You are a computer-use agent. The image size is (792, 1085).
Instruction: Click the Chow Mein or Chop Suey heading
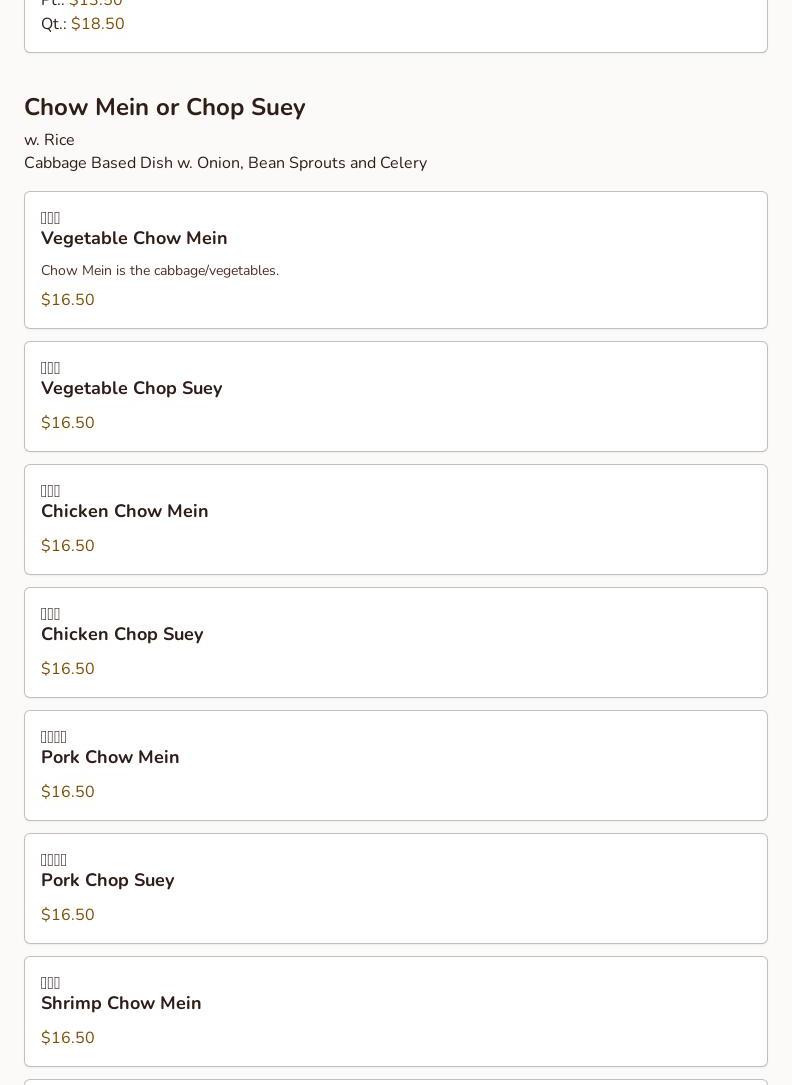coord(164,107)
